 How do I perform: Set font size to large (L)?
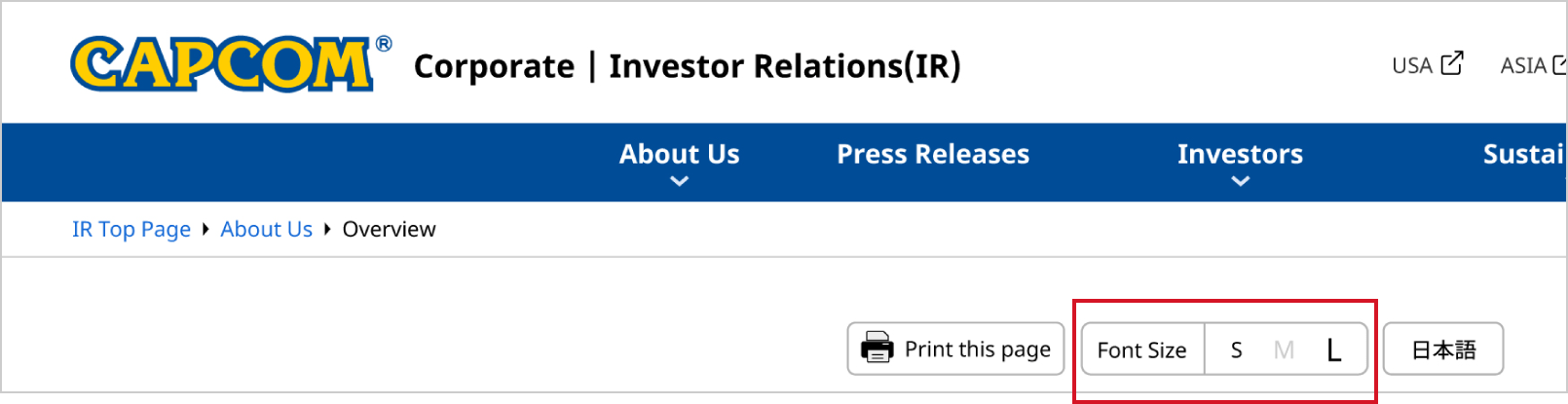pyautogui.click(x=1333, y=349)
